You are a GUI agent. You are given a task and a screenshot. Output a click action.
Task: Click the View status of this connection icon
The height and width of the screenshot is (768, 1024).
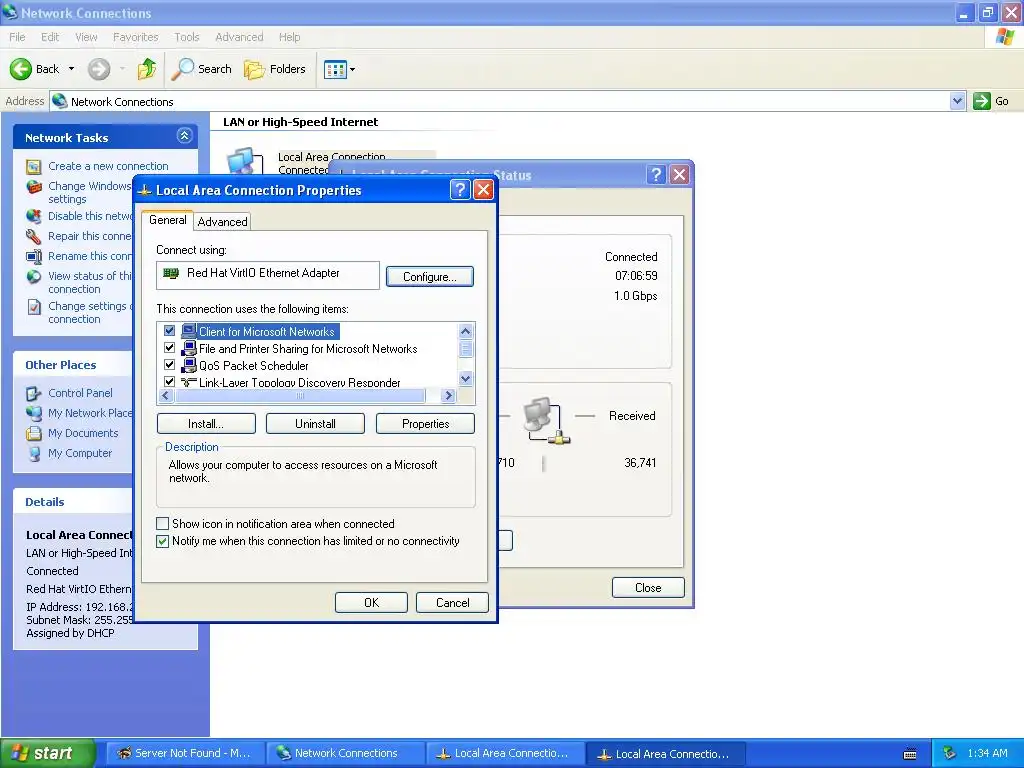pos(34,277)
